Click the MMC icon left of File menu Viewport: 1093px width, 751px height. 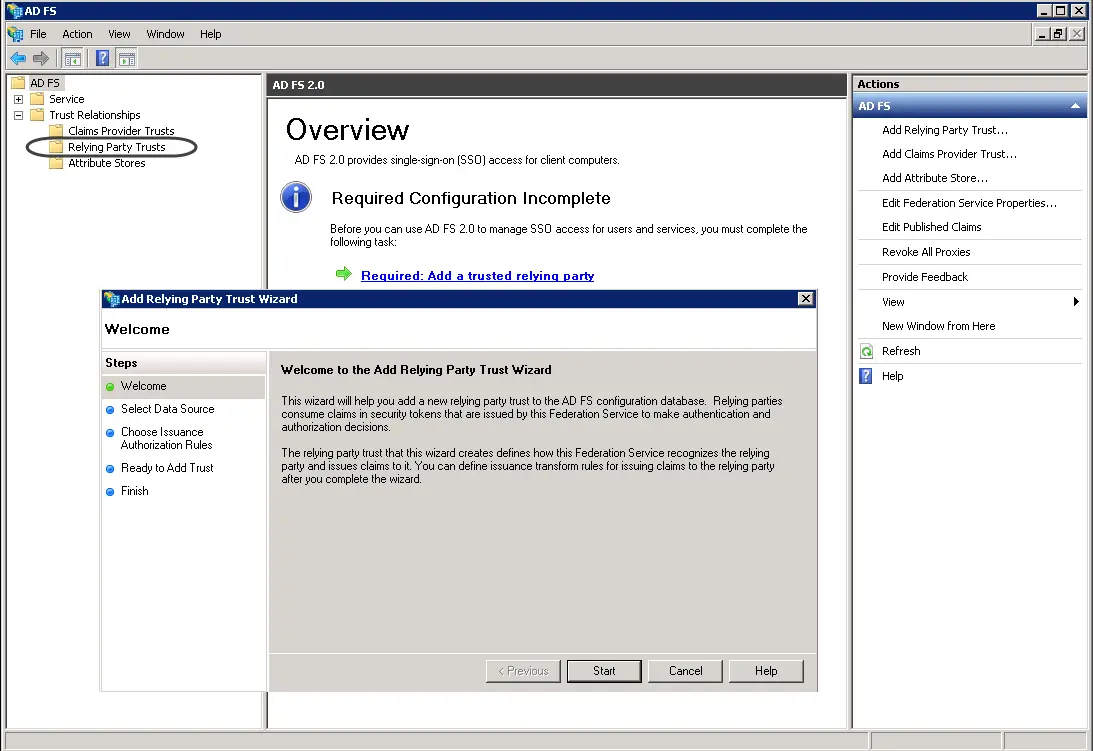15,34
